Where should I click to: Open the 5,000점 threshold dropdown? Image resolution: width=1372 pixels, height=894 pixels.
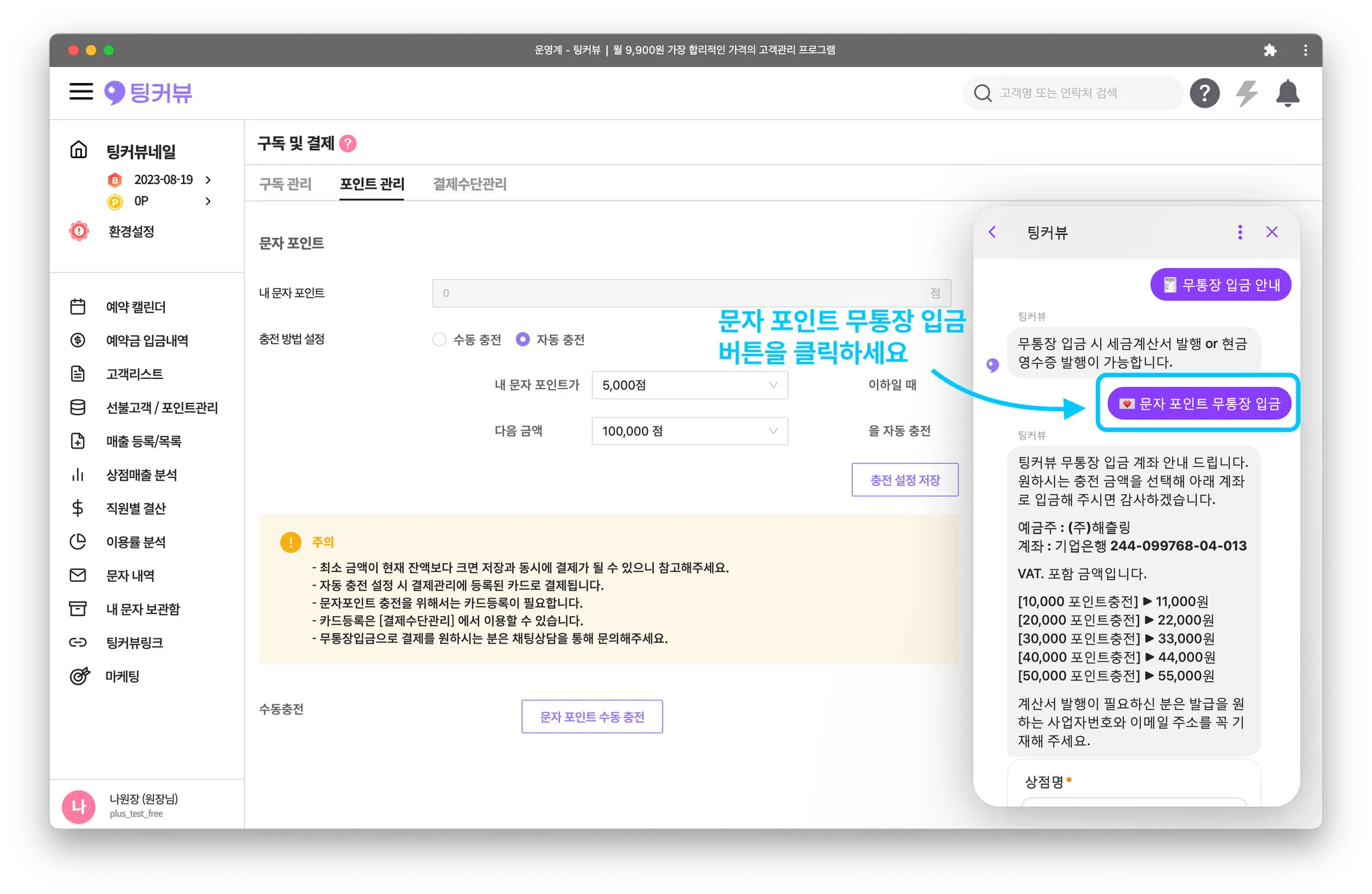[x=689, y=385]
